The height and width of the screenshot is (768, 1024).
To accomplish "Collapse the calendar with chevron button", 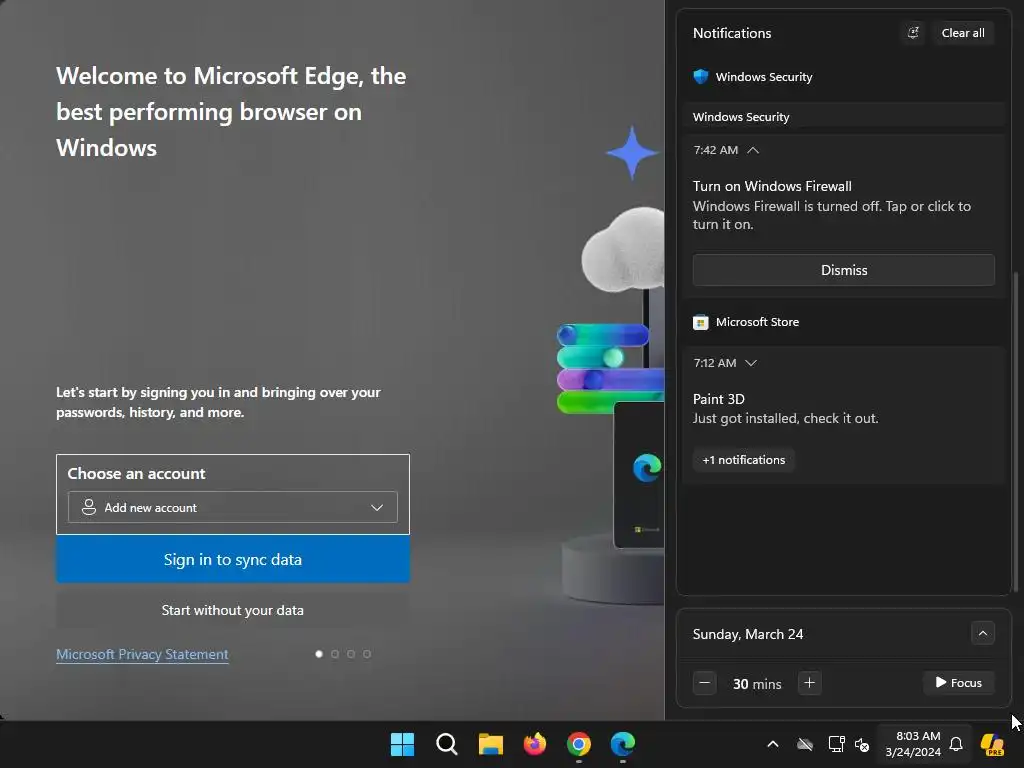I will pyautogui.click(x=982, y=633).
